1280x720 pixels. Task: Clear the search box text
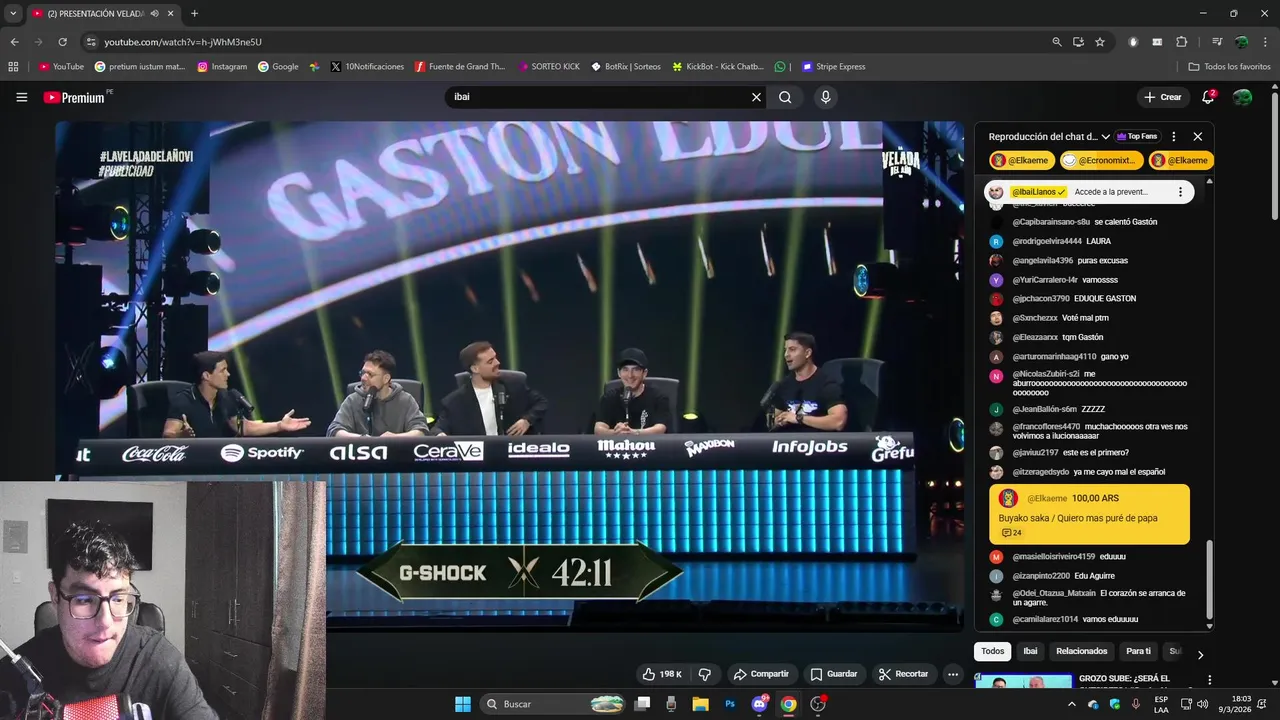(x=756, y=97)
